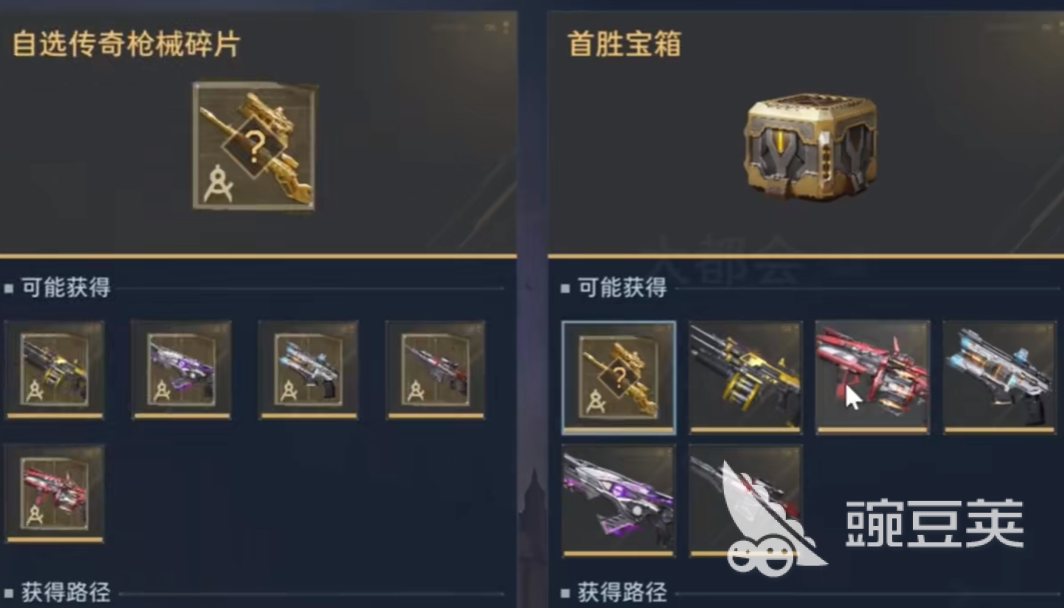The height and width of the screenshot is (608, 1064).
Task: Choose the blue-white rifle reward in chest list
Action: 1000,377
